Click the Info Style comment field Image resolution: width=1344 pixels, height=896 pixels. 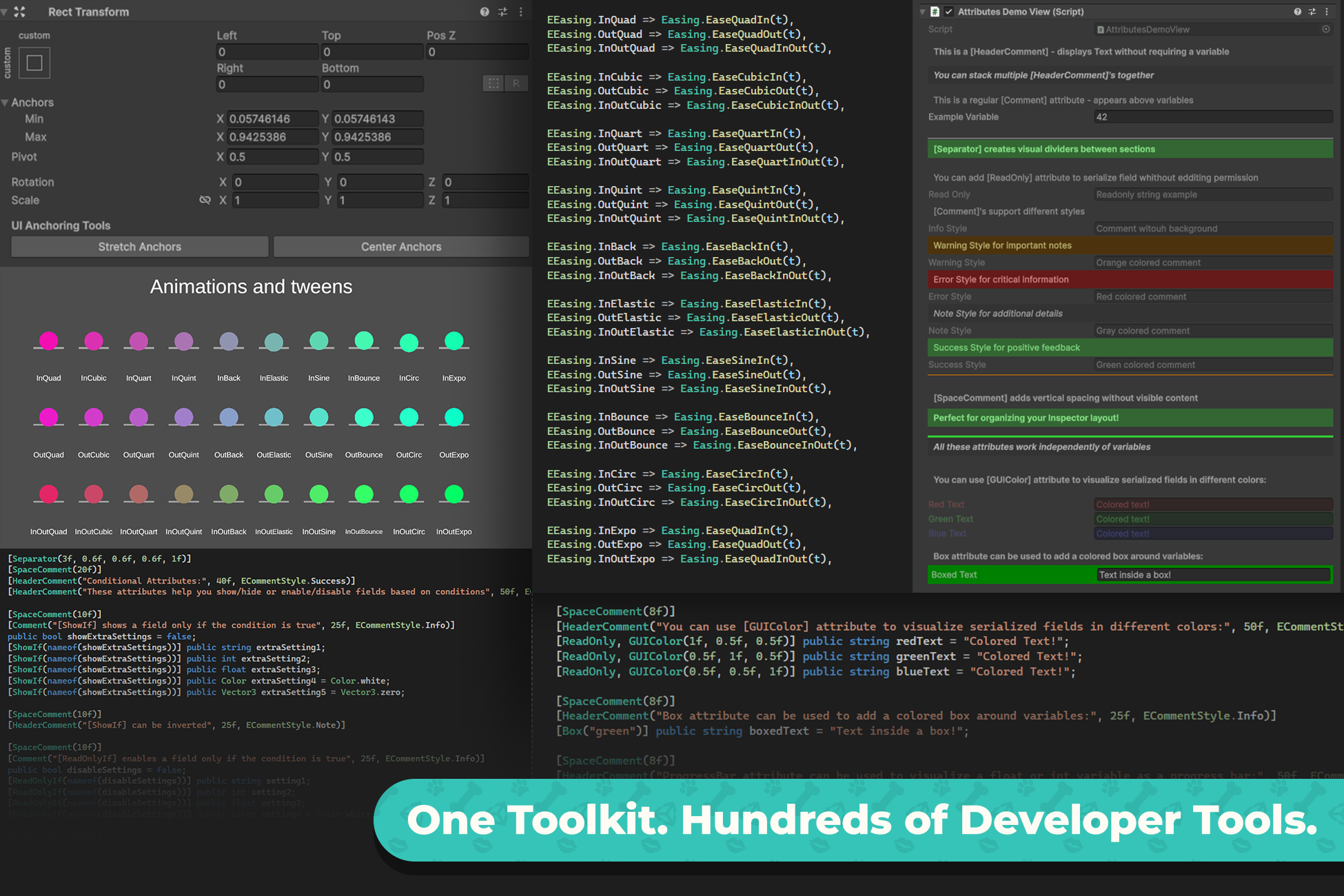(1213, 229)
